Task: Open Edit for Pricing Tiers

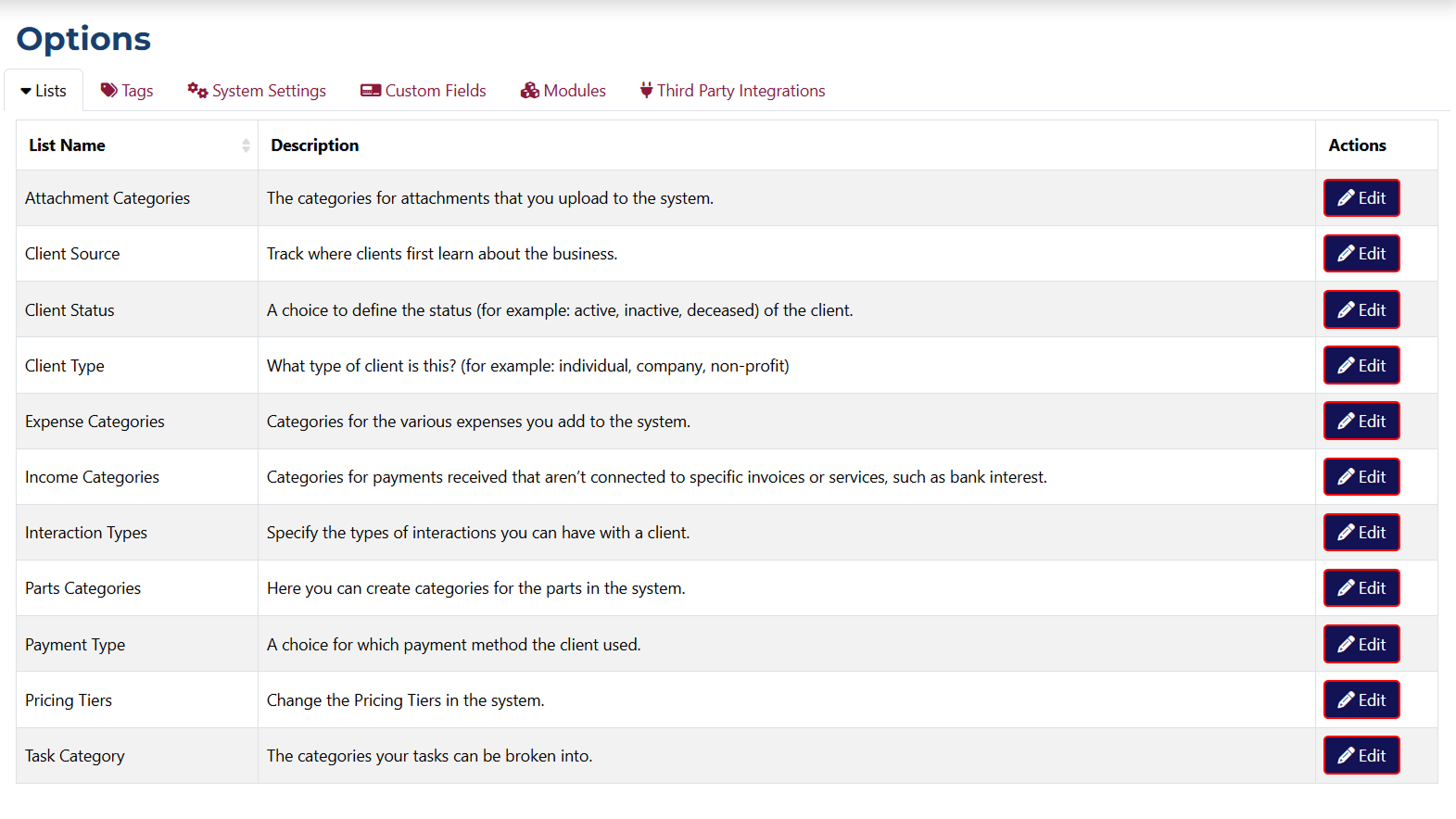Action: pos(1361,700)
